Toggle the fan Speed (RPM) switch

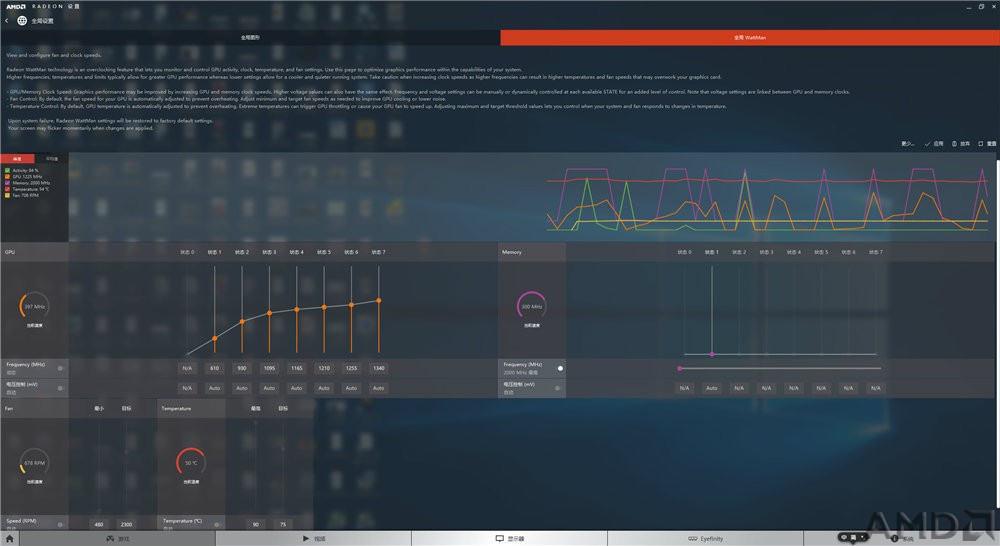[x=60, y=524]
